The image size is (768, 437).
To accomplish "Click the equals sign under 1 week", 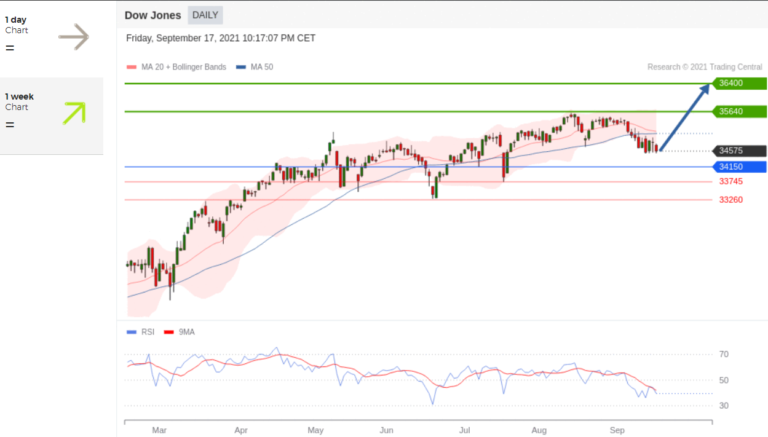I will (x=10, y=125).
